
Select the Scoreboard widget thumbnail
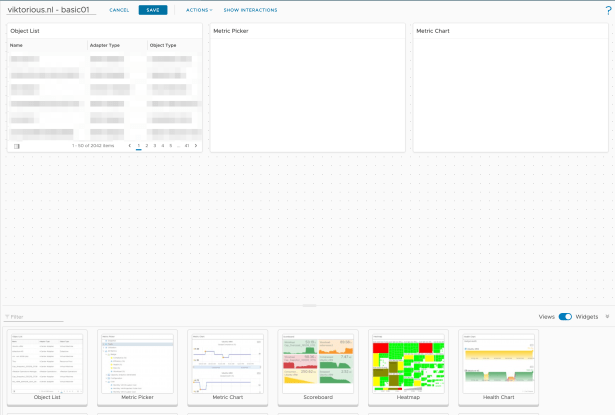tap(318, 367)
